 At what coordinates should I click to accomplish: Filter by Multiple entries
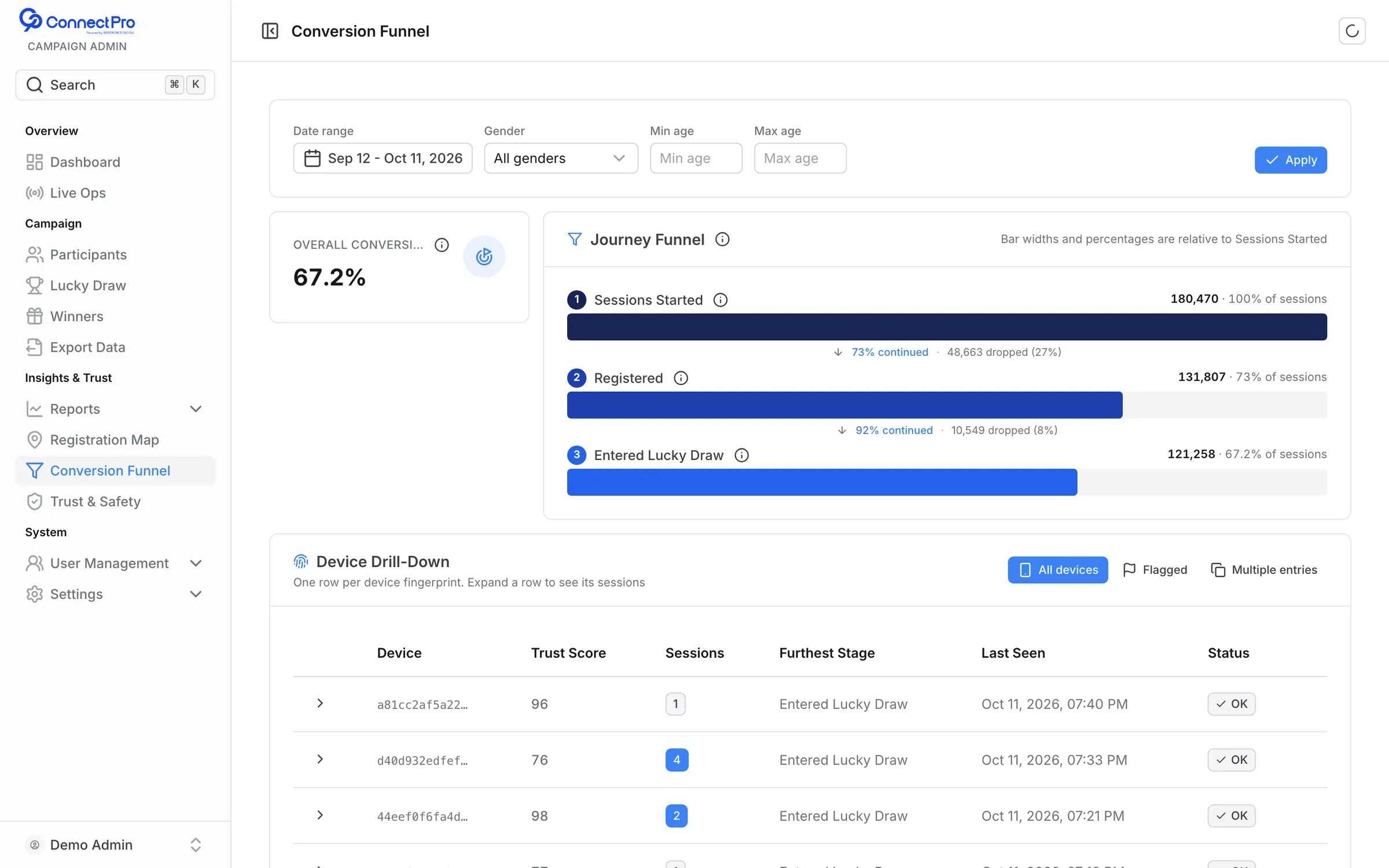click(x=1264, y=570)
